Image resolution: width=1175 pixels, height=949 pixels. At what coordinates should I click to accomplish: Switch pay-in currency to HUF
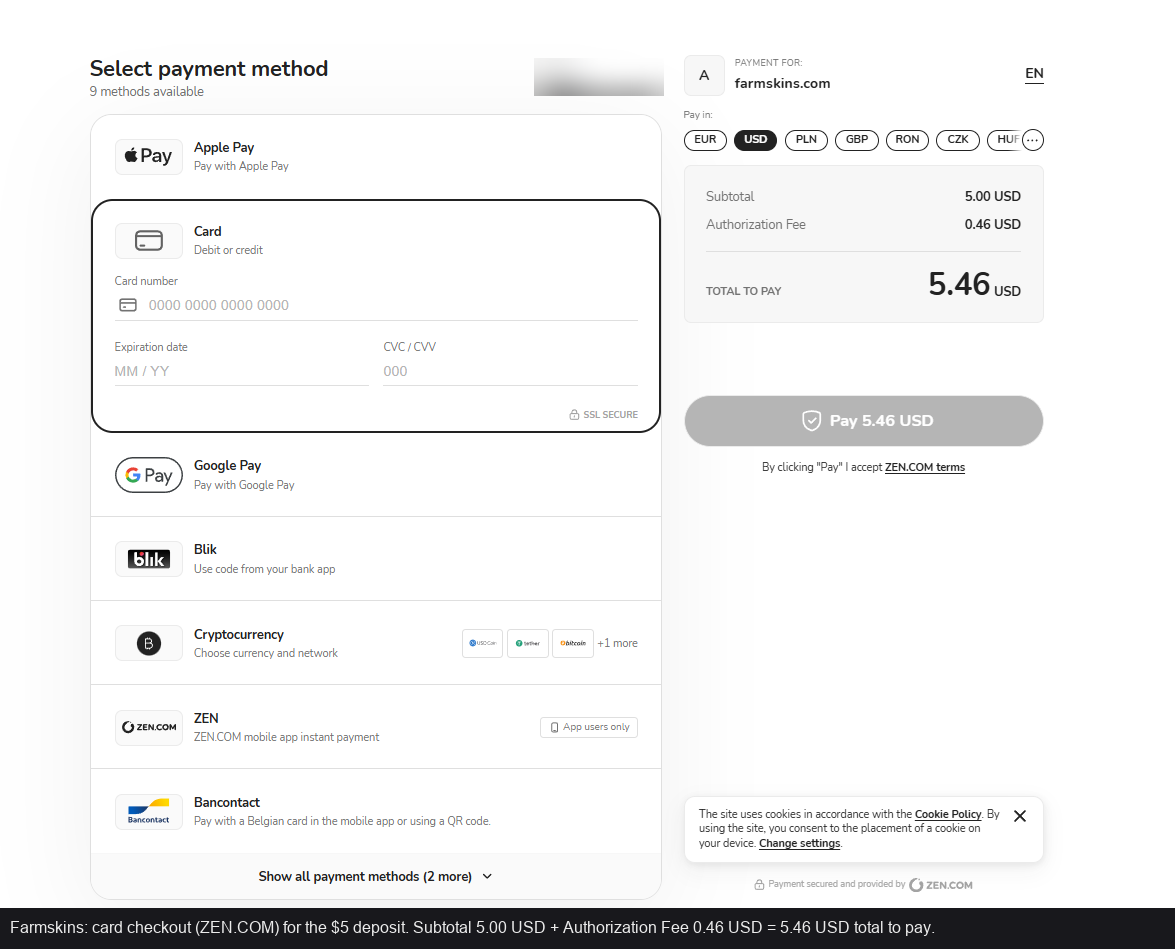click(x=1005, y=139)
